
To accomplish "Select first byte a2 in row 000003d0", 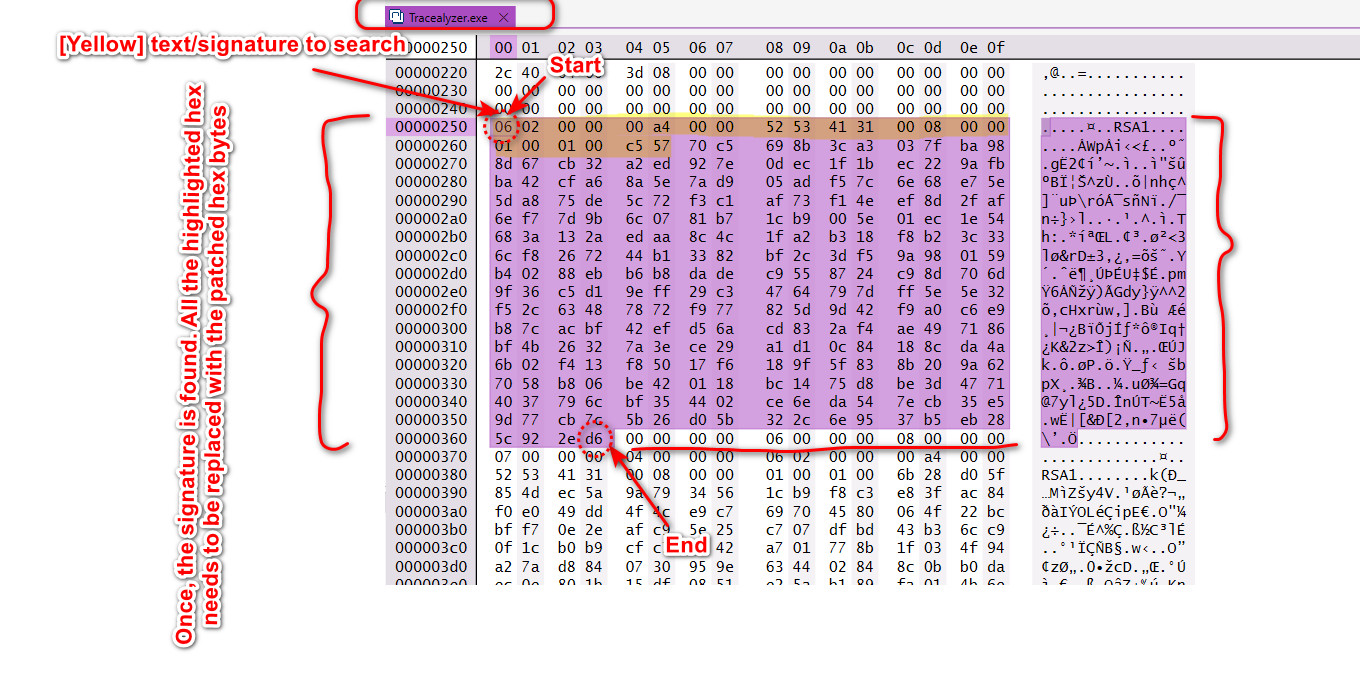I will pos(503,566).
